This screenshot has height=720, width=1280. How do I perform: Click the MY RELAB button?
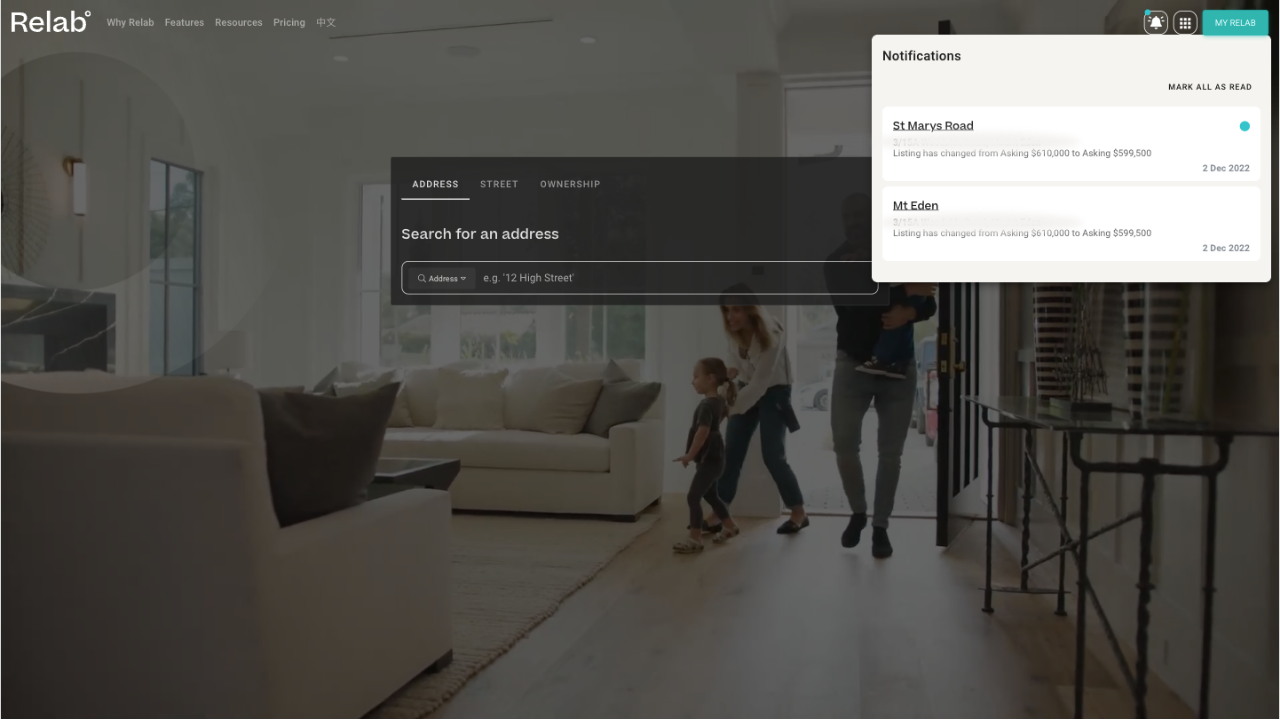[1234, 22]
